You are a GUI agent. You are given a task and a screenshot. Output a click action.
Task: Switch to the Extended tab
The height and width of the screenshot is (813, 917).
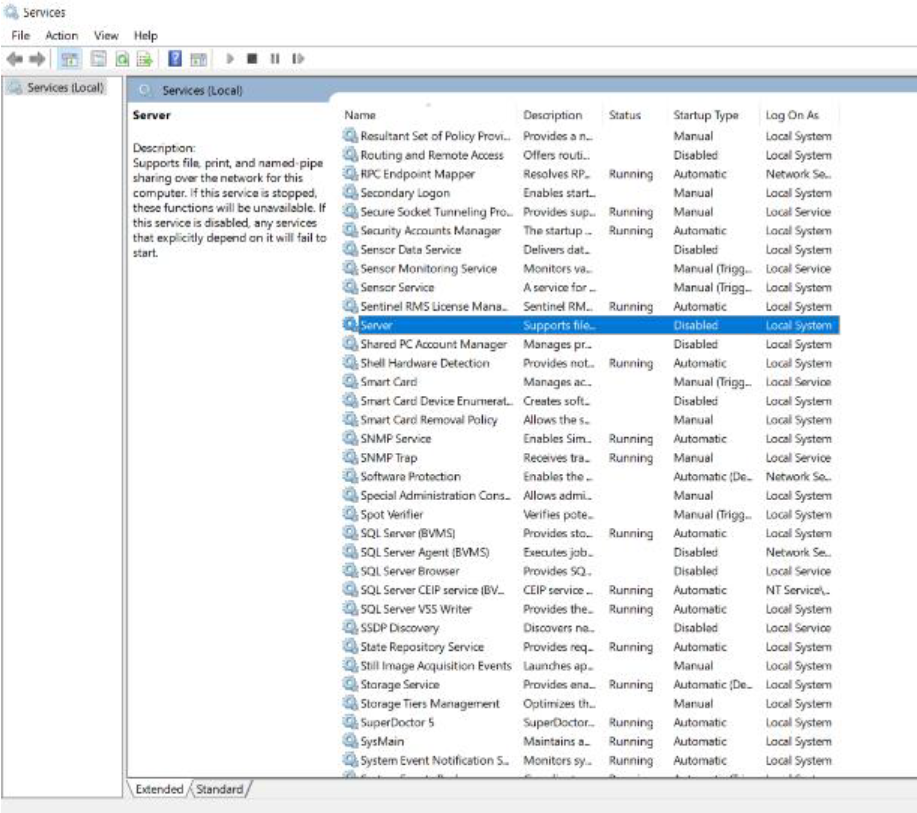(x=159, y=789)
